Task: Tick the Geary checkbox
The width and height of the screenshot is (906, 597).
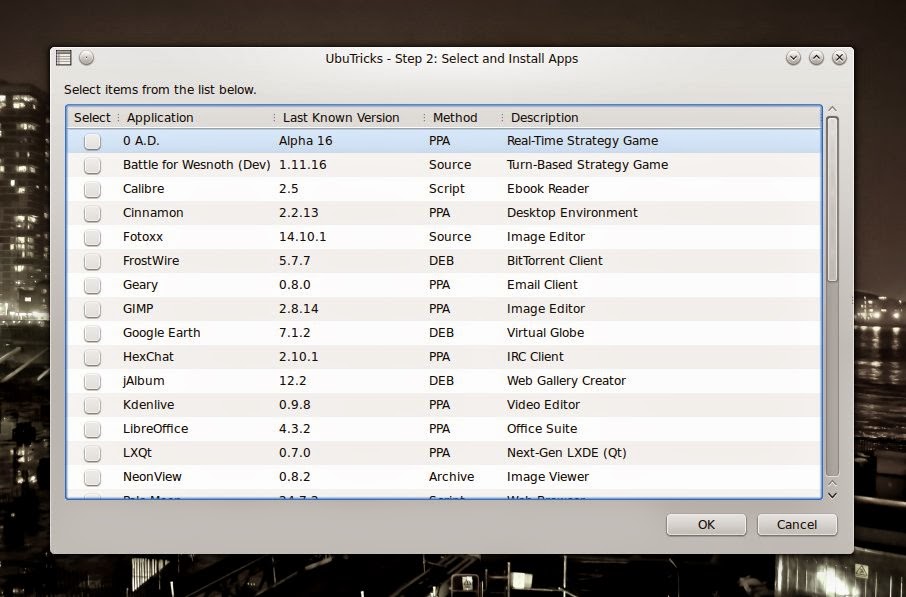Action: [92, 285]
